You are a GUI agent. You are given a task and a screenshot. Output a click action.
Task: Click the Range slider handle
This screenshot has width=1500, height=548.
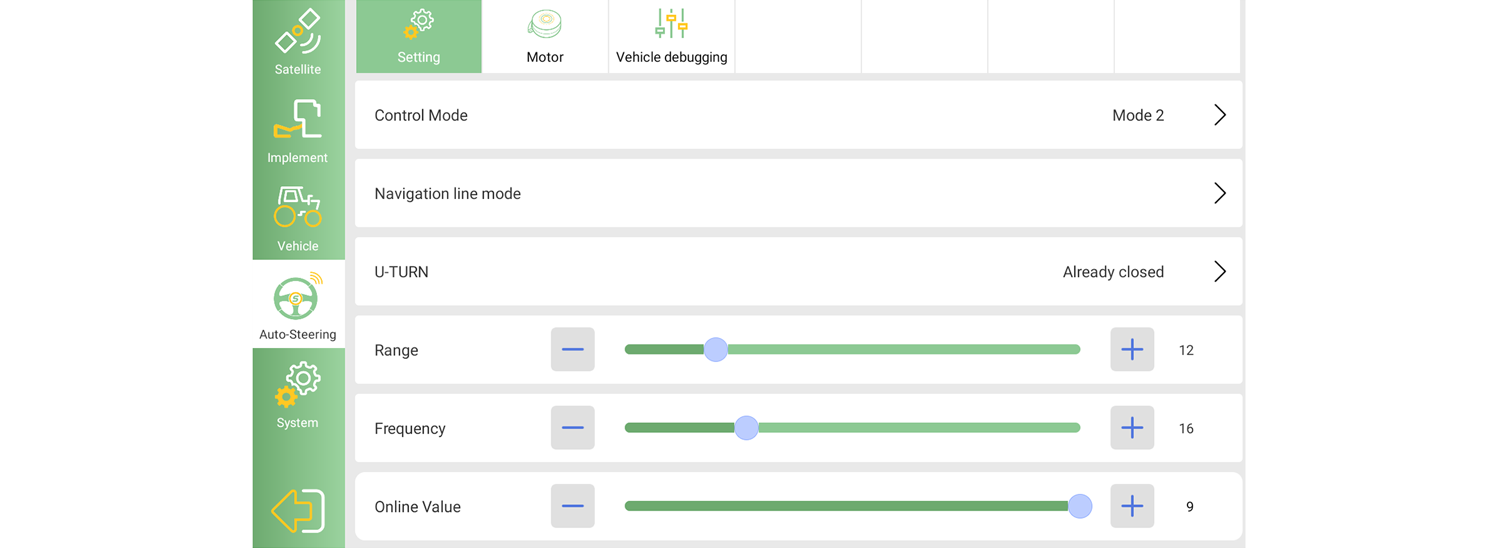(715, 349)
